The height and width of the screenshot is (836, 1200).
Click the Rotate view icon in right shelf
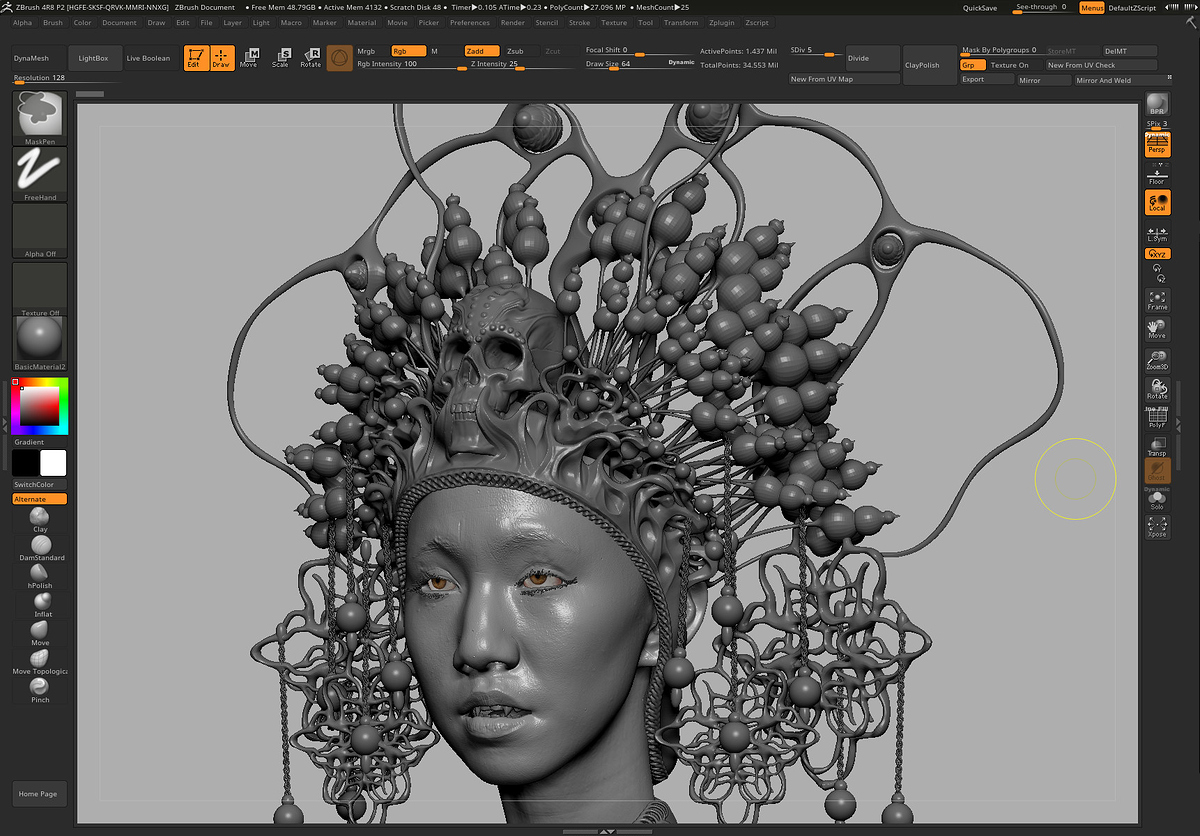click(x=1157, y=389)
